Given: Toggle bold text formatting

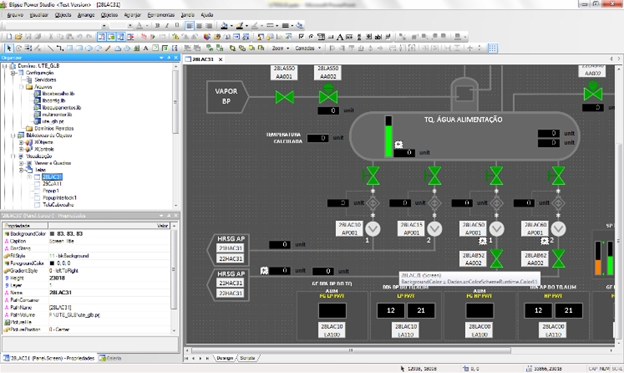Looking at the screenshot, I should coord(158,25).
